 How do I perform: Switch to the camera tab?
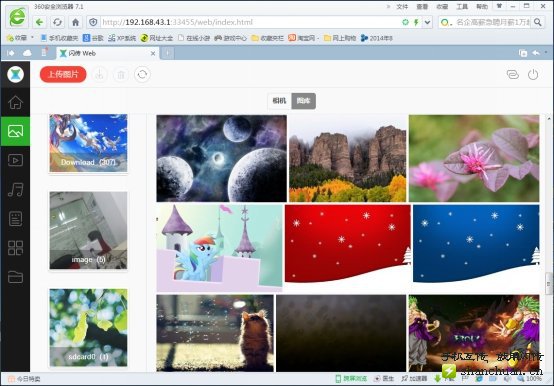pos(279,101)
